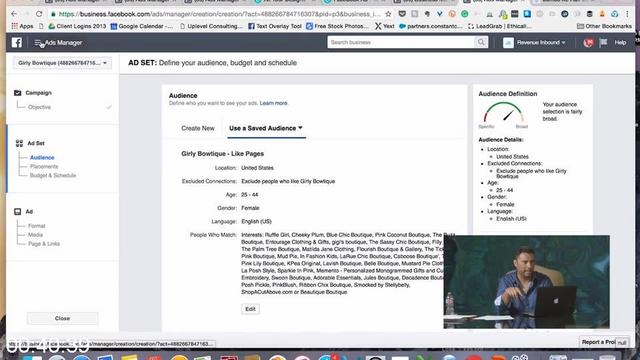The height and width of the screenshot is (360, 640).
Task: Open the Yext bookmark
Action: coord(384,26)
